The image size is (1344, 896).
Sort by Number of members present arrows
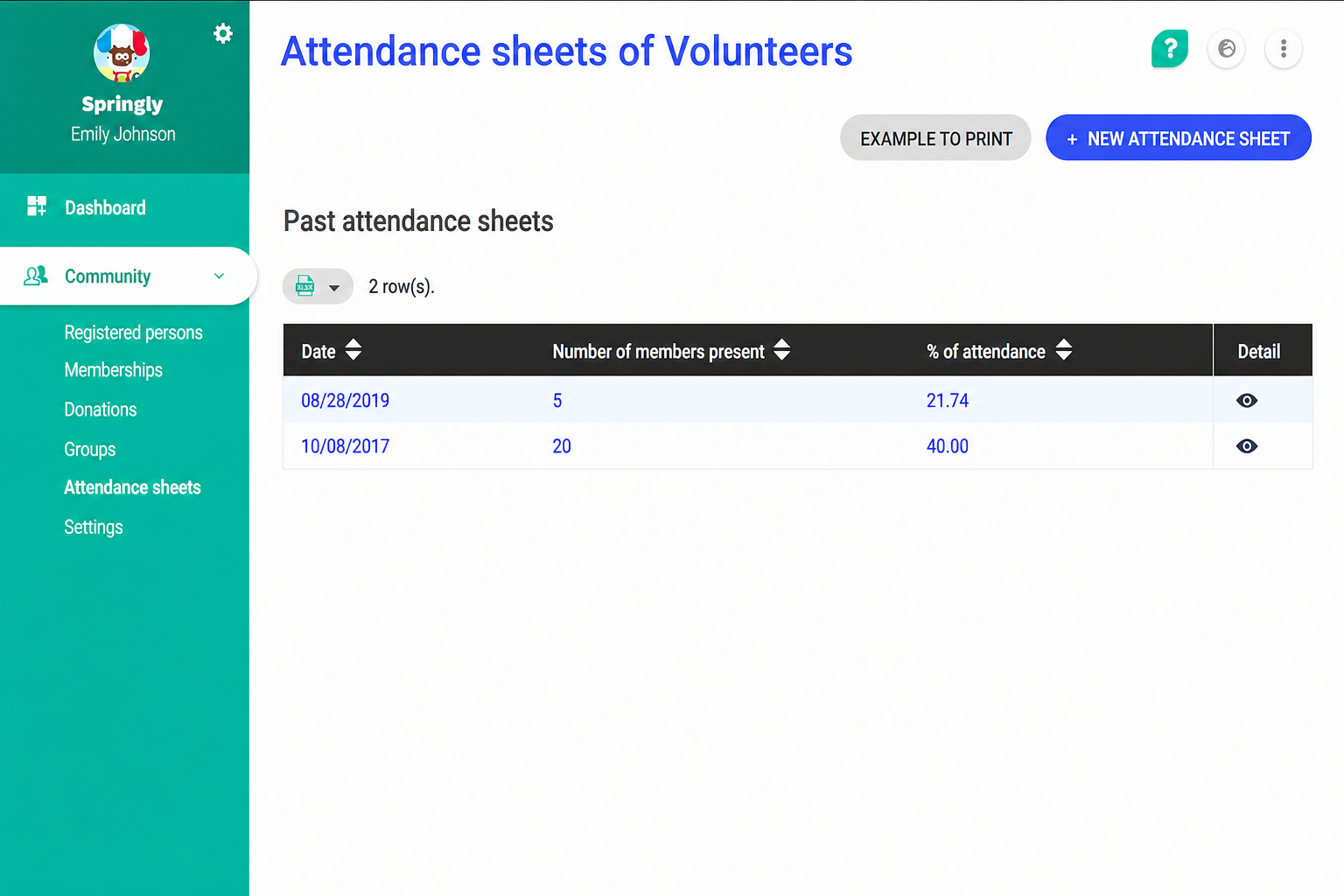(782, 350)
